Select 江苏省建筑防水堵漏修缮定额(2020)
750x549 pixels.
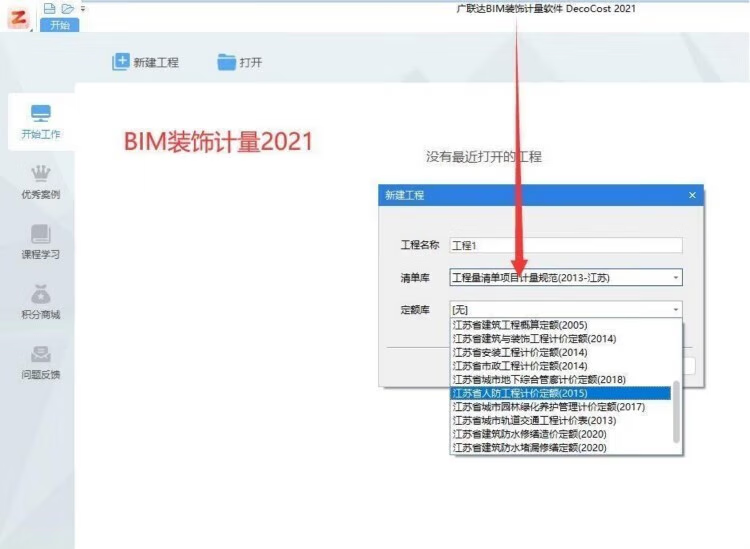pyautogui.click(x=561, y=448)
